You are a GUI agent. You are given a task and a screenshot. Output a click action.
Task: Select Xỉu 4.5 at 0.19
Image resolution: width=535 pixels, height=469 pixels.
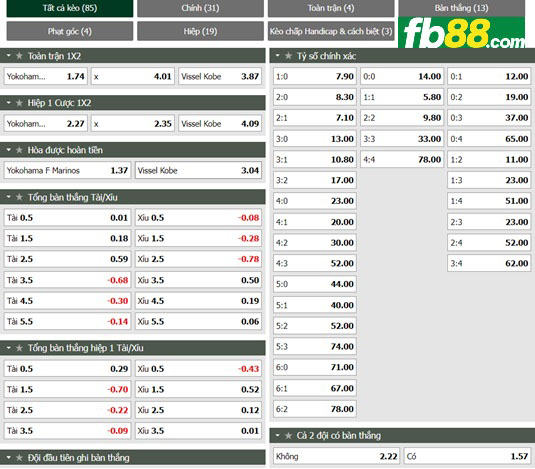(x=198, y=301)
